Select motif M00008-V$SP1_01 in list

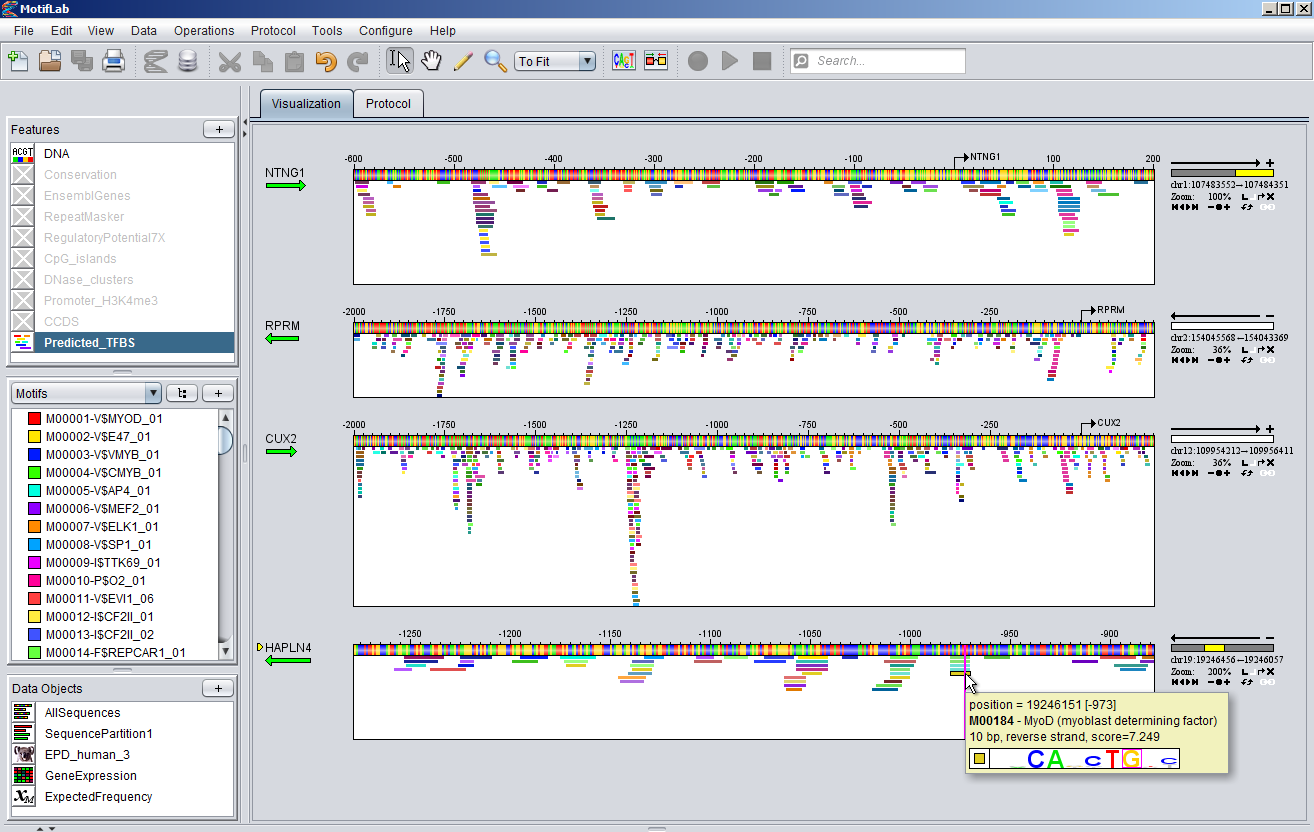pyautogui.click(x=98, y=545)
